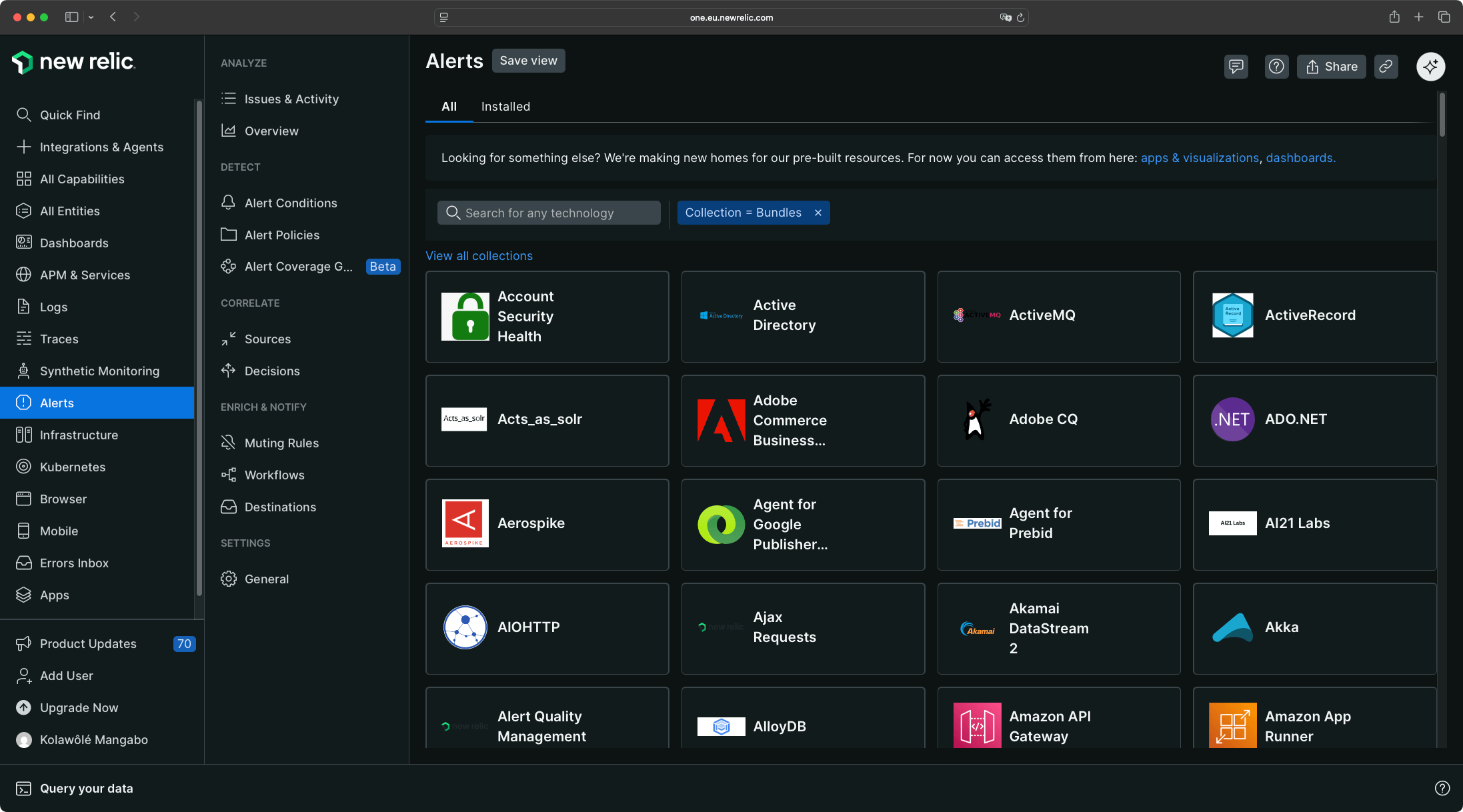Open Query your data at bottom
Viewport: 1463px width, 812px height.
tap(86, 788)
